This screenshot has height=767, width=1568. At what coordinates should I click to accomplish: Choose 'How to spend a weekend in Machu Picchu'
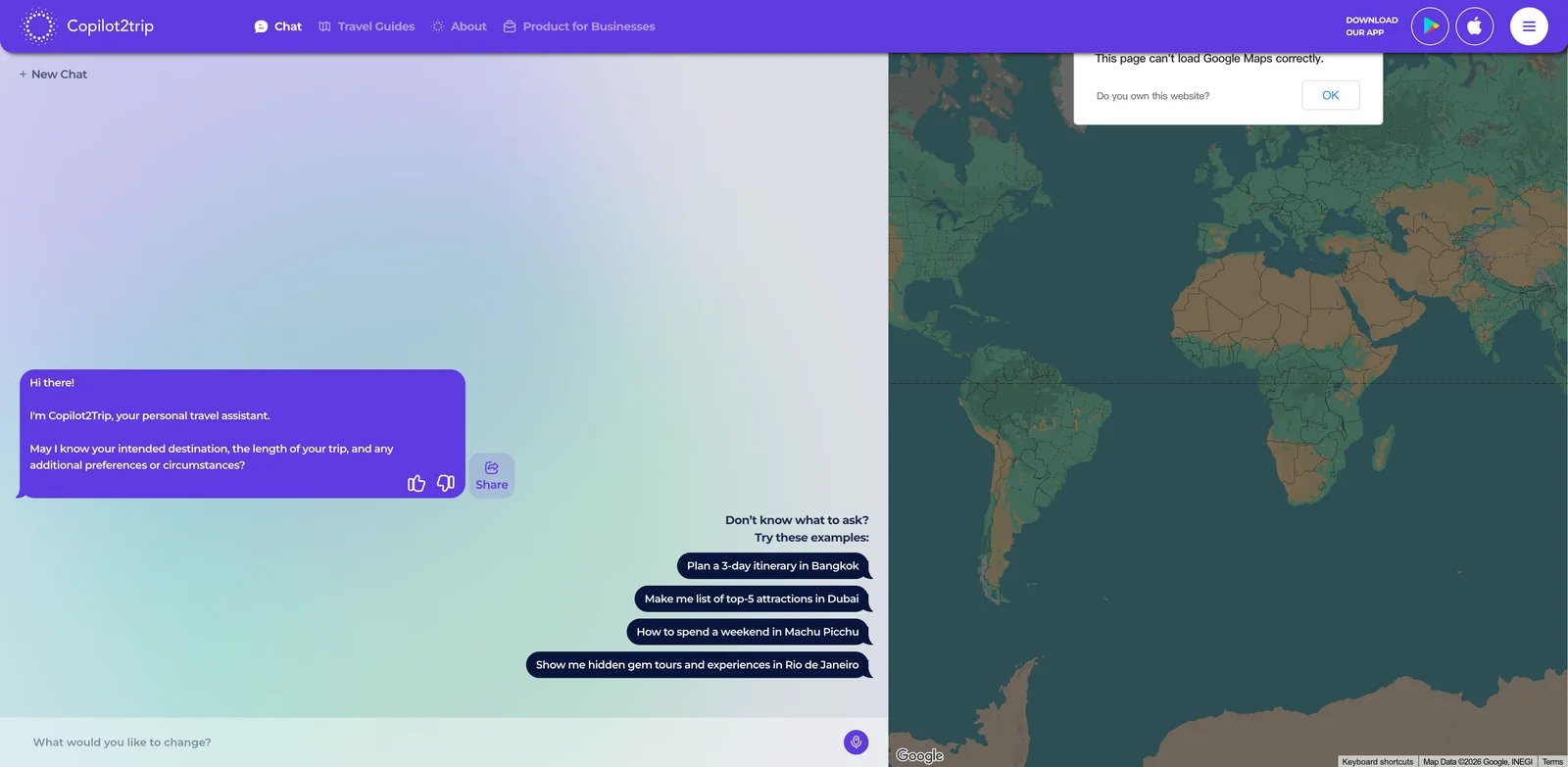(x=748, y=632)
